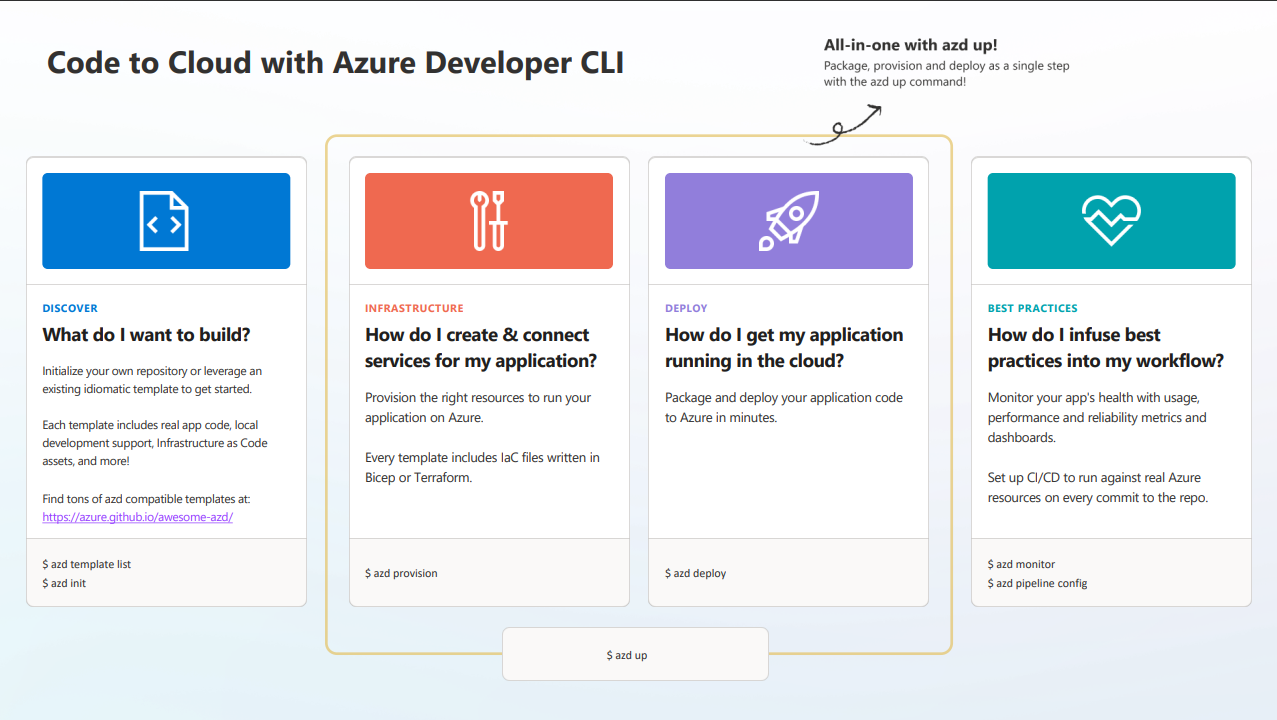Click heading 'What do I want to build?'
This screenshot has width=1277, height=720.
point(146,335)
